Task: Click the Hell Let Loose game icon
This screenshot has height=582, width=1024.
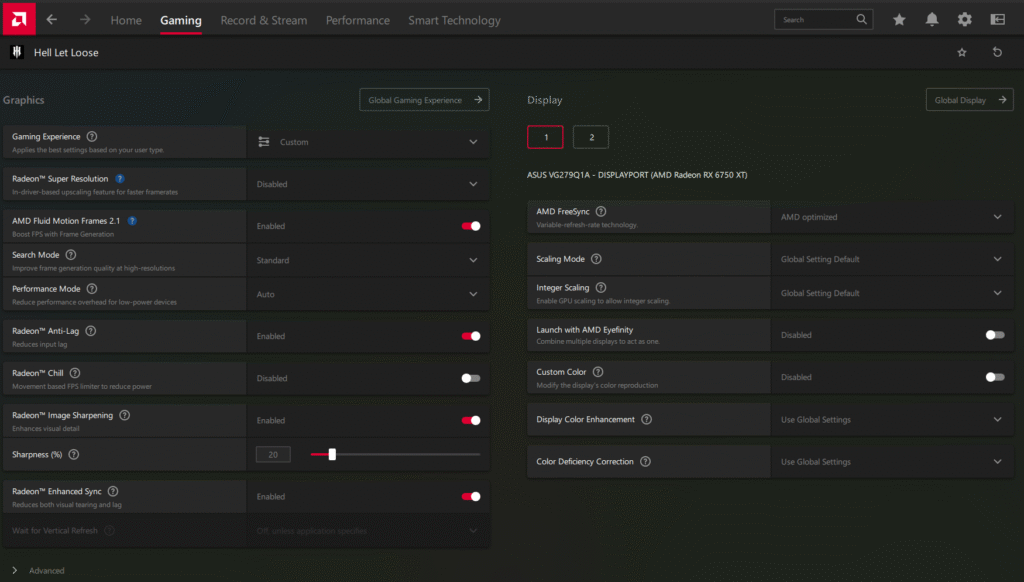Action: (x=17, y=52)
